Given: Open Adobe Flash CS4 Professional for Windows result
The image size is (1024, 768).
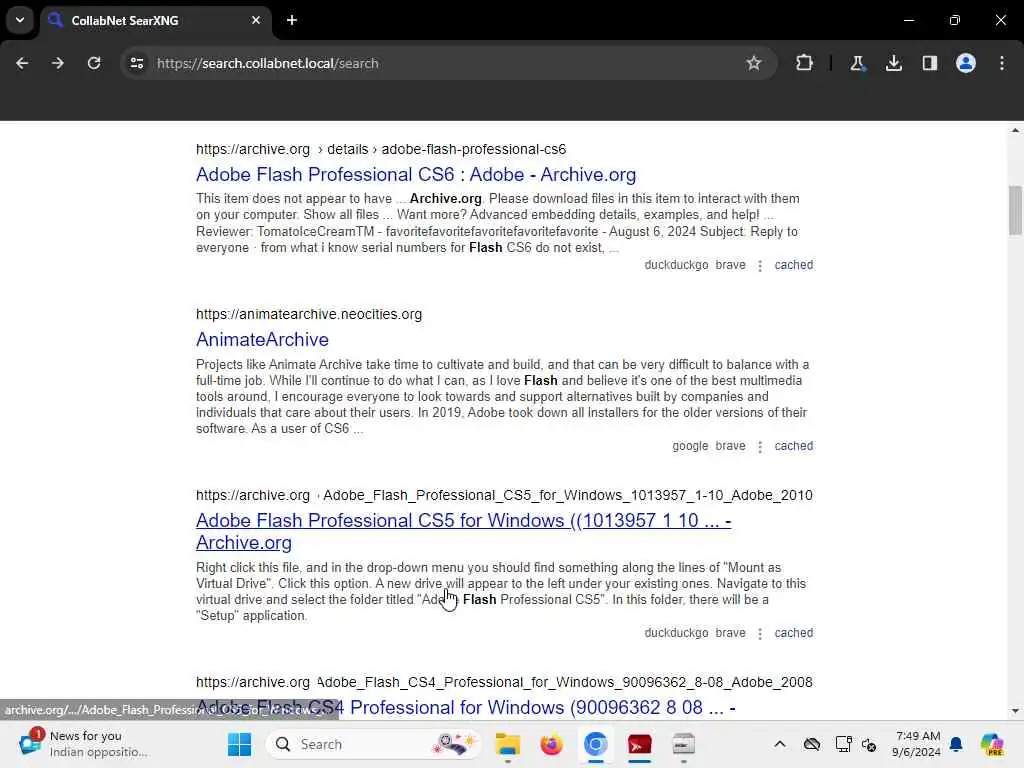Looking at the screenshot, I should (465, 707).
